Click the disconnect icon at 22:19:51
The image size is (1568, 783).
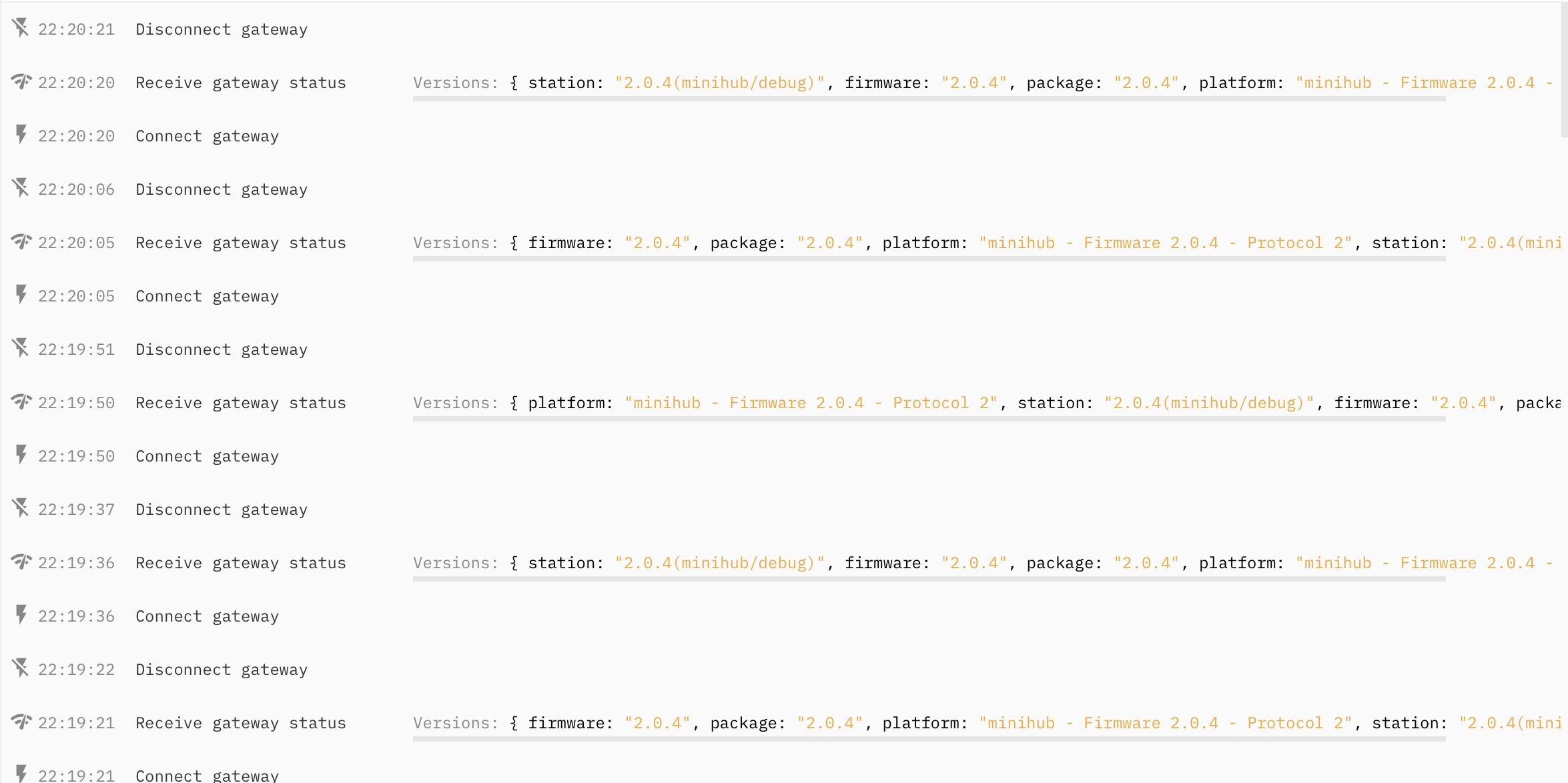point(21,348)
